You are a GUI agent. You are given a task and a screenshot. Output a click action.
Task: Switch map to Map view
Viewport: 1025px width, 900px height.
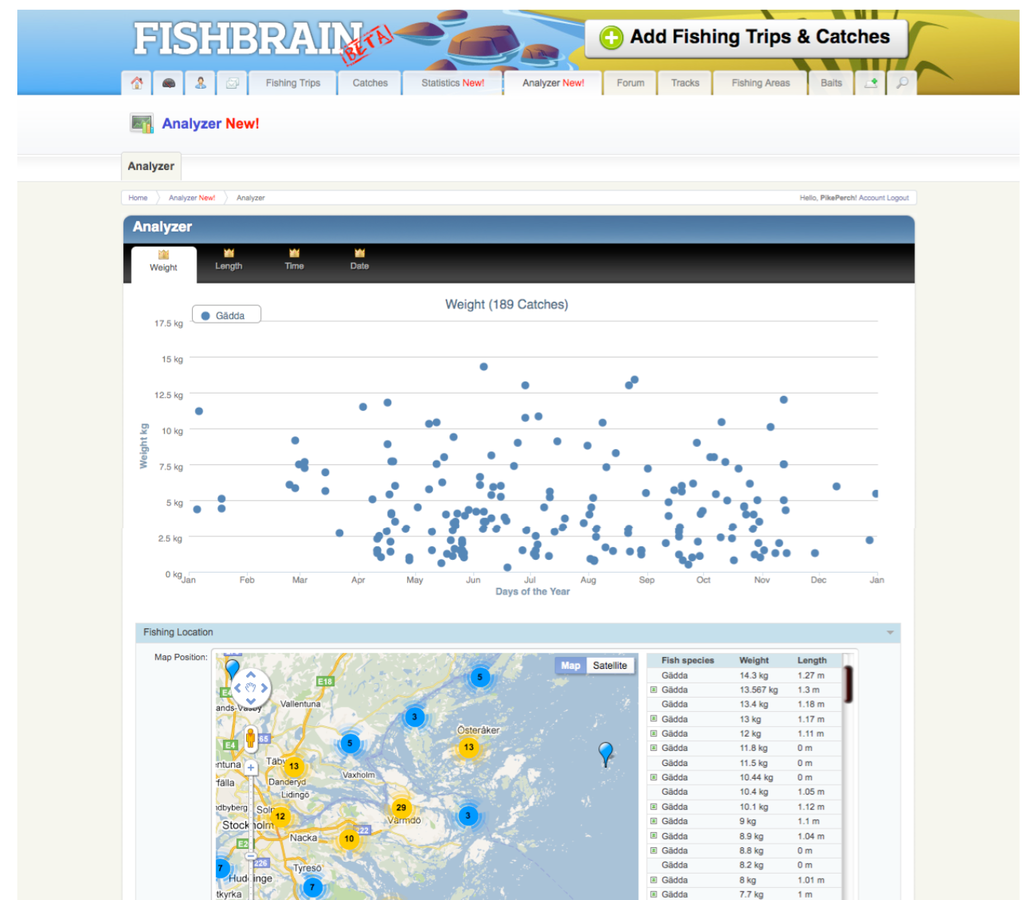(571, 665)
